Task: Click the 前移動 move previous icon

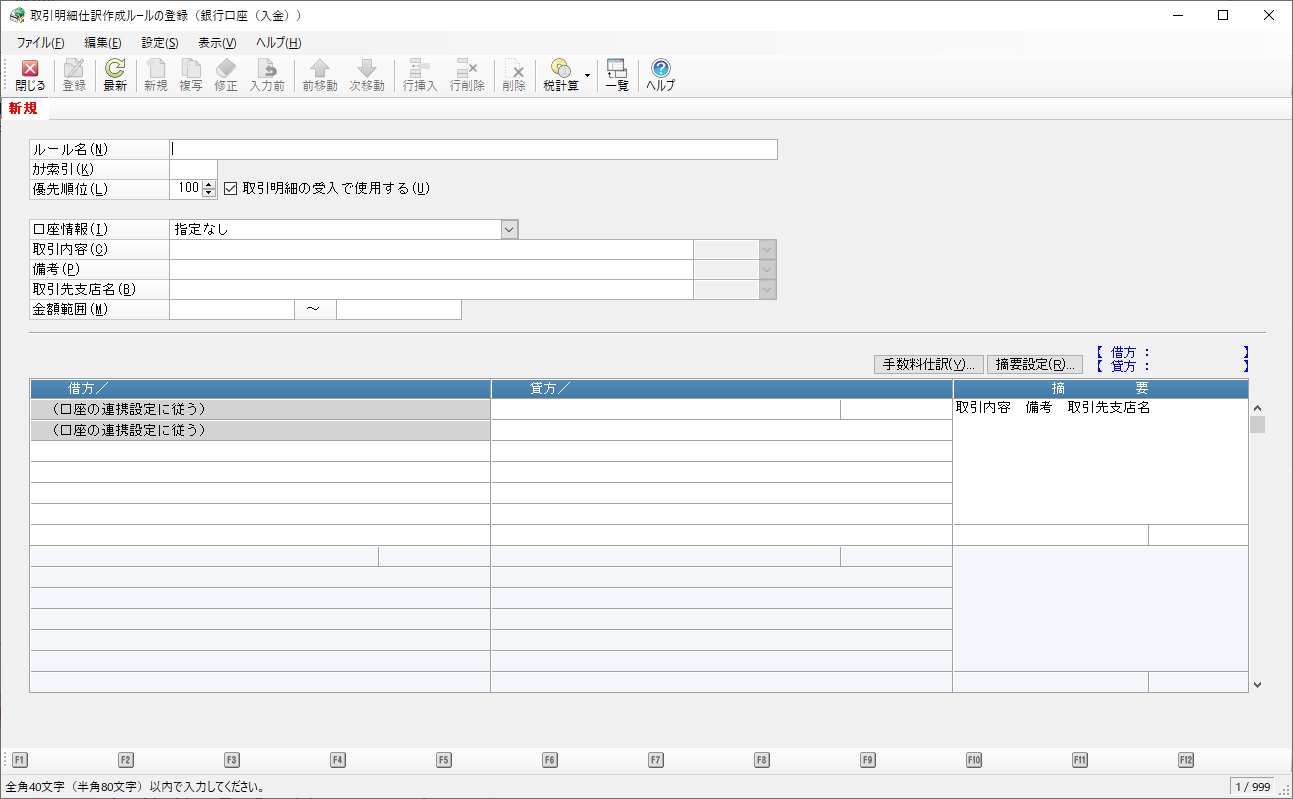Action: coord(320,75)
